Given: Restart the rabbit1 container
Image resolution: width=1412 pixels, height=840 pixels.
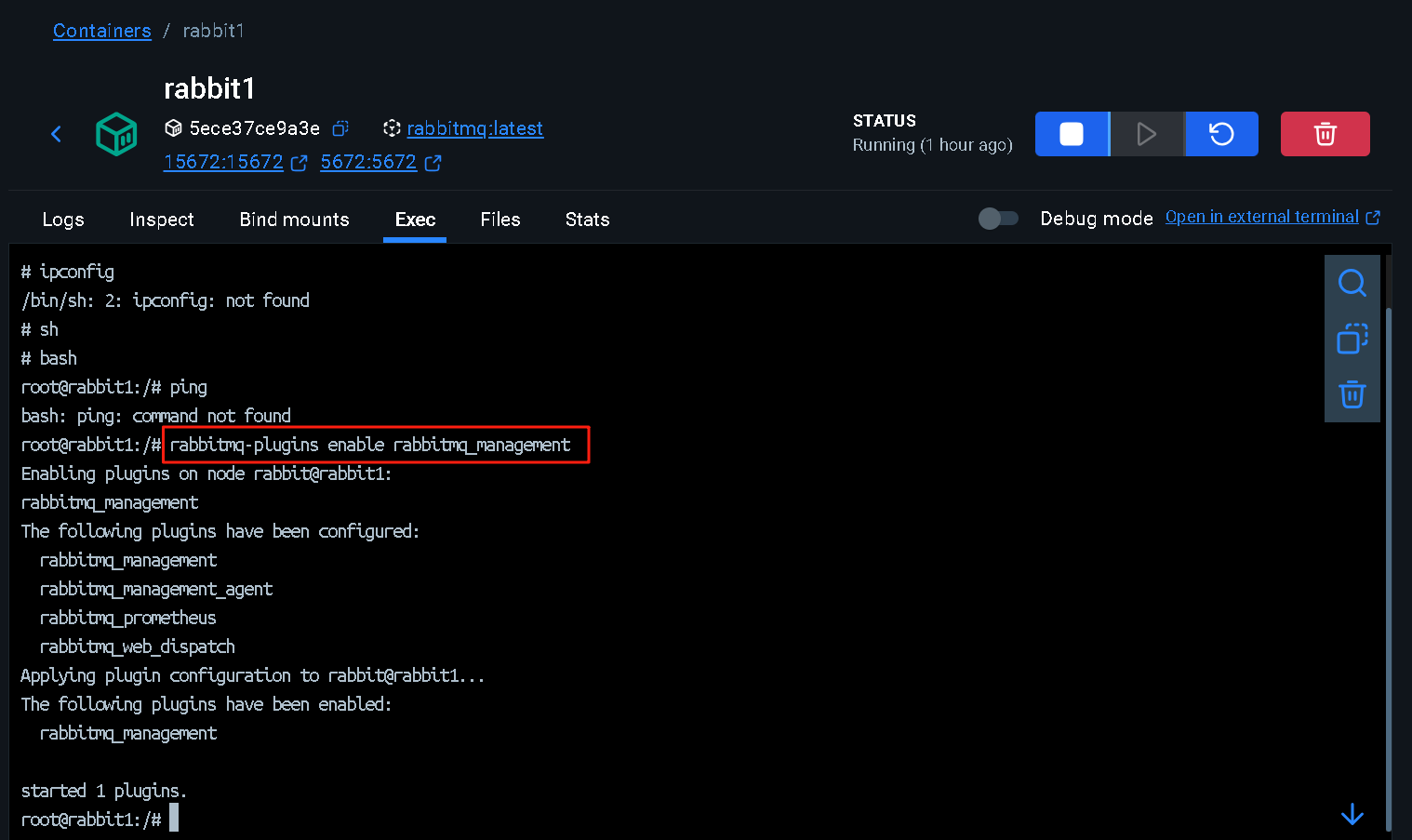Looking at the screenshot, I should click(x=1221, y=134).
